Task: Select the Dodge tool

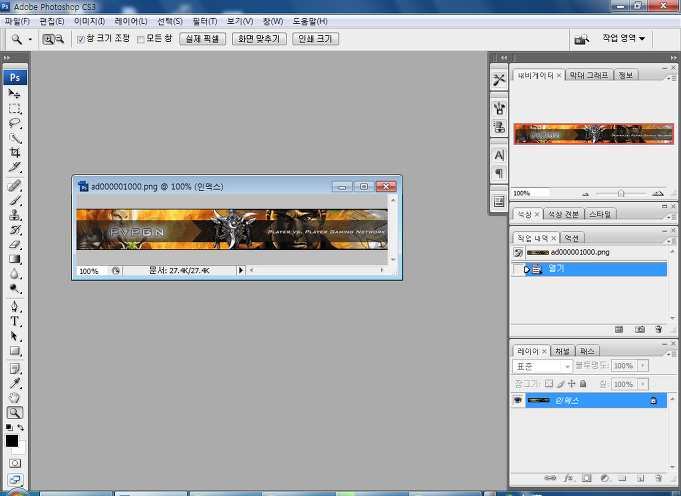Action: pos(14,289)
